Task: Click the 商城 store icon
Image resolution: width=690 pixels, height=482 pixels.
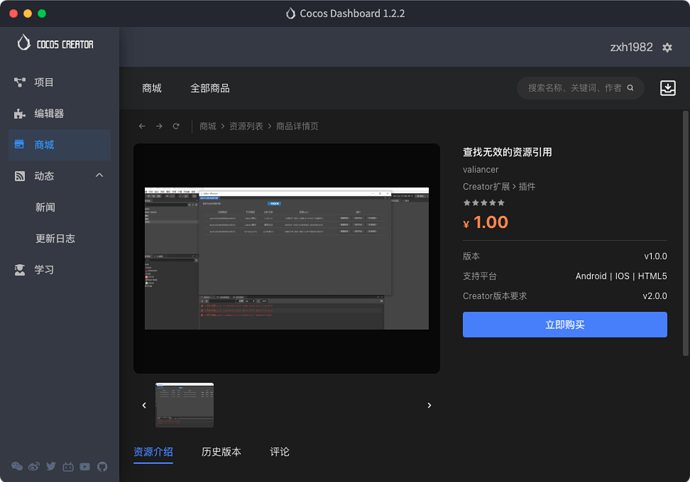Action: point(19,144)
